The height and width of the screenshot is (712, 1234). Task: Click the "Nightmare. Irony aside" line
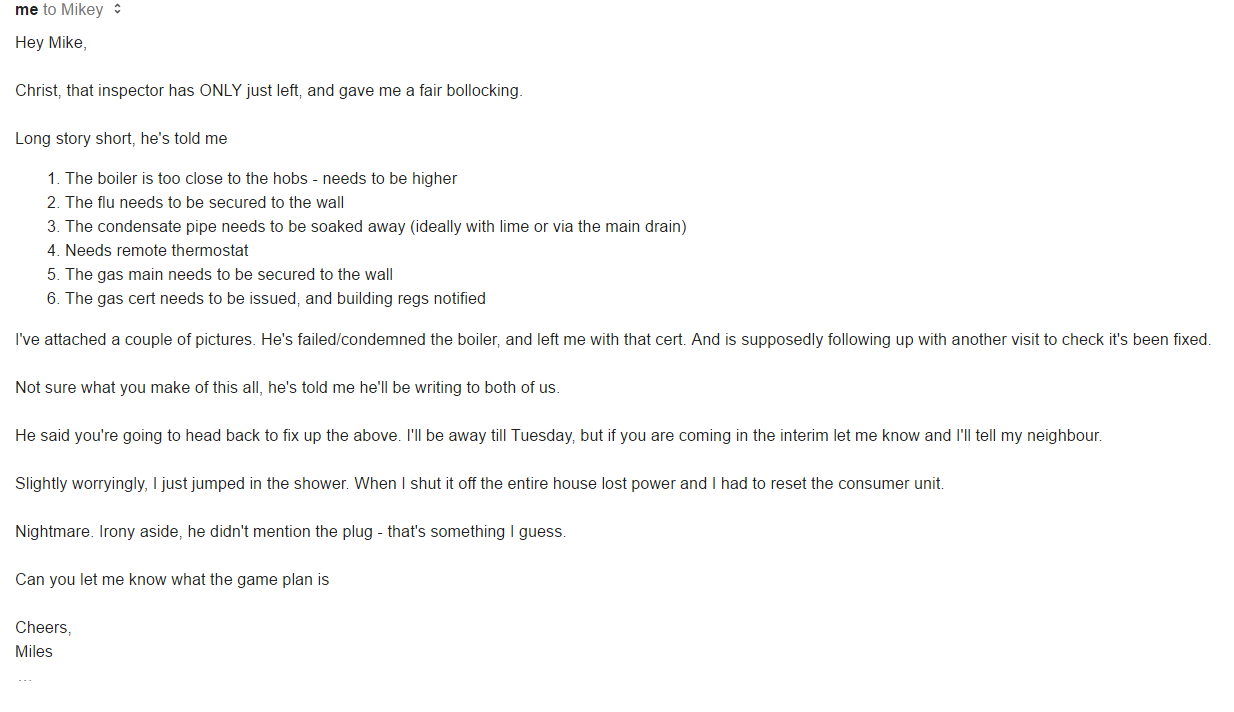[290, 532]
